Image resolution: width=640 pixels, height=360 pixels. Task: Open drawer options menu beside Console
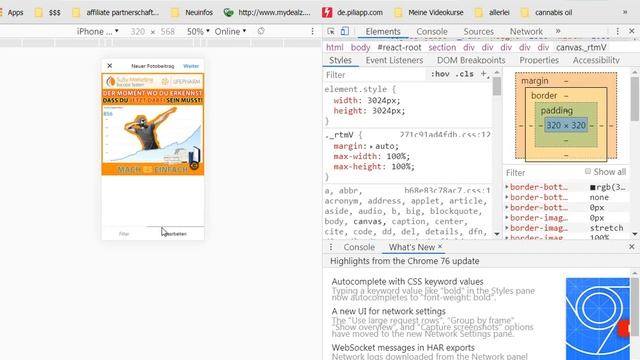click(x=331, y=247)
